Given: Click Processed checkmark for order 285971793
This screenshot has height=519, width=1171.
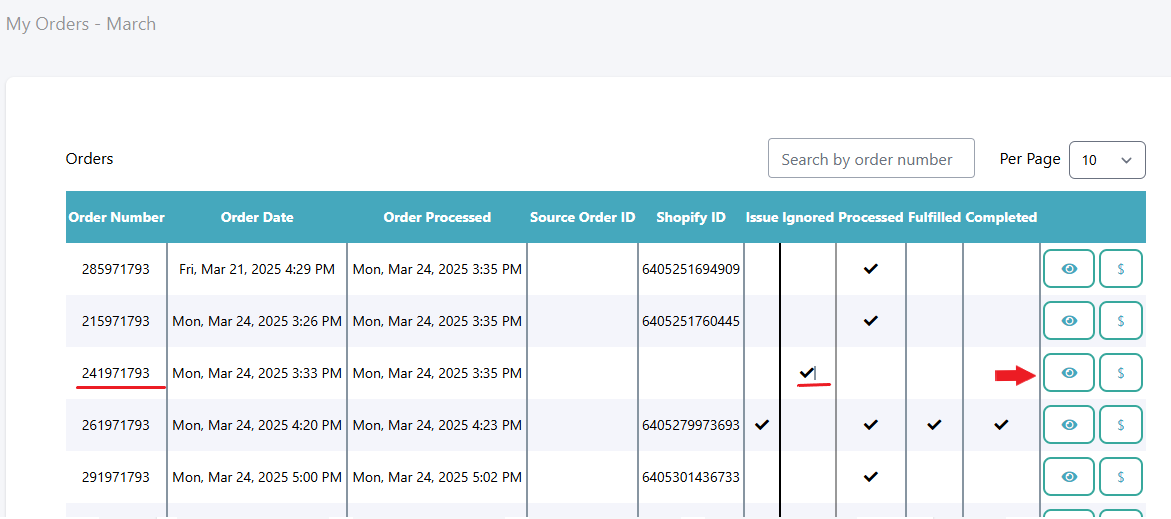Looking at the screenshot, I should (x=870, y=269).
